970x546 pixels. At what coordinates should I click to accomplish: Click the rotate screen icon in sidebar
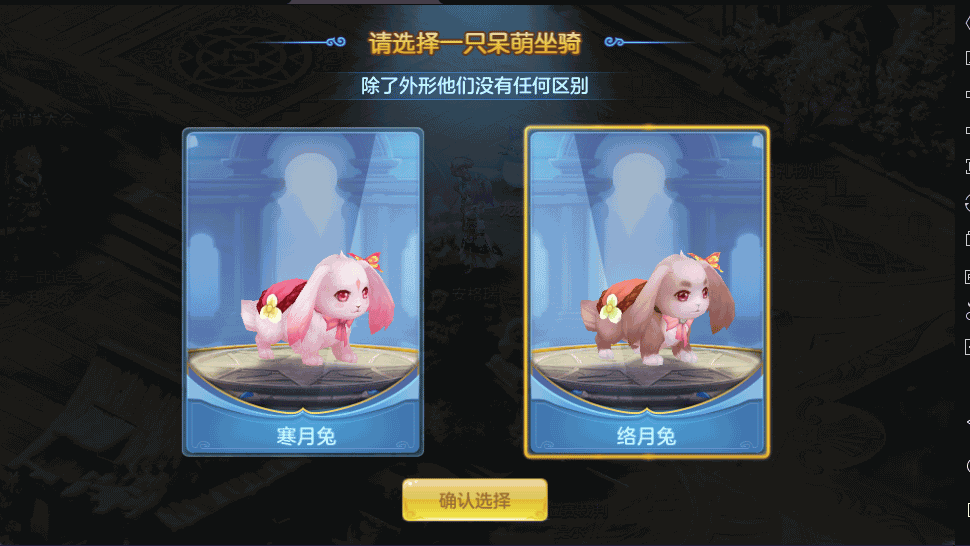(x=967, y=203)
